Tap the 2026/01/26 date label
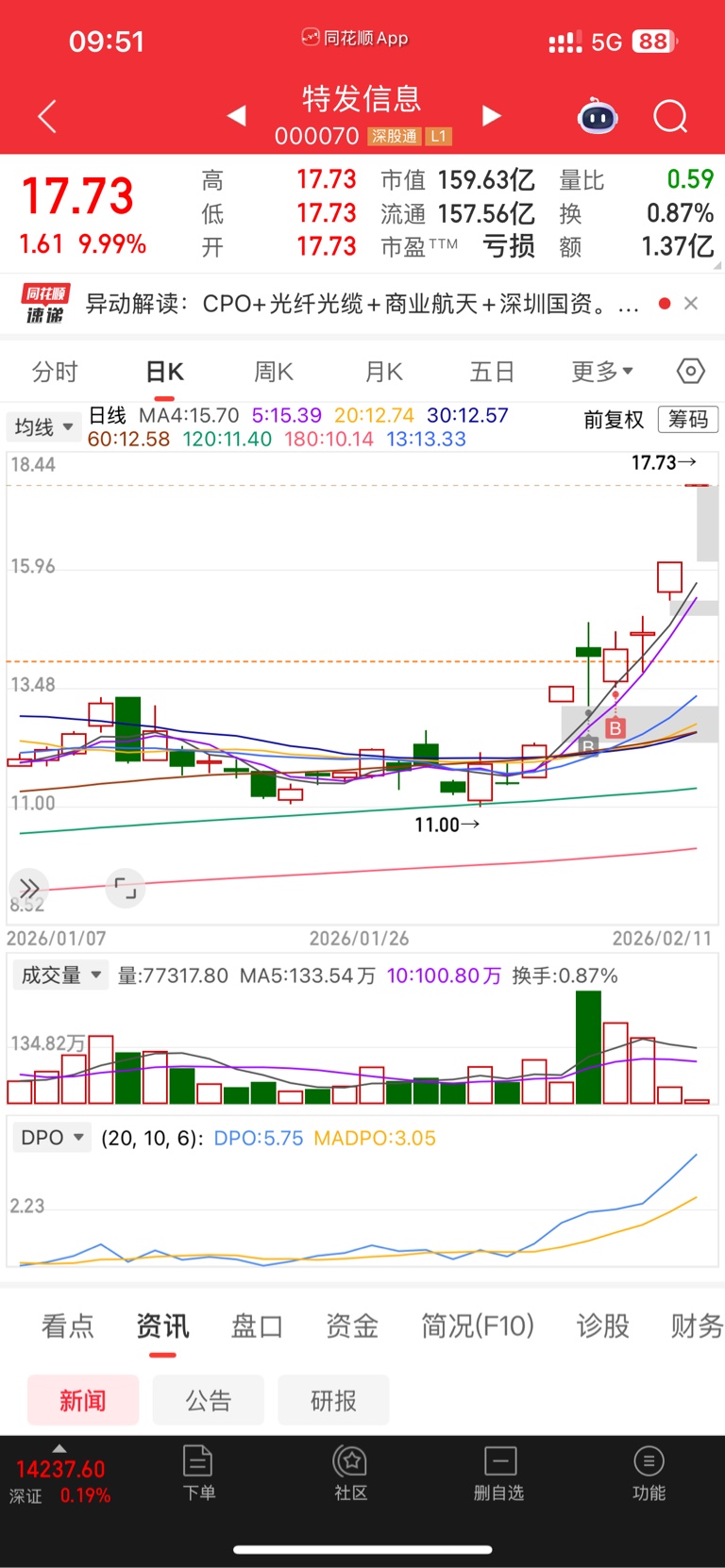The width and height of the screenshot is (725, 1568). coord(360,939)
